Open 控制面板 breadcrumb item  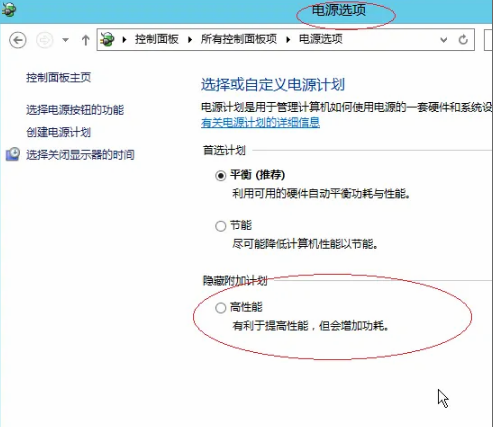coord(157,39)
